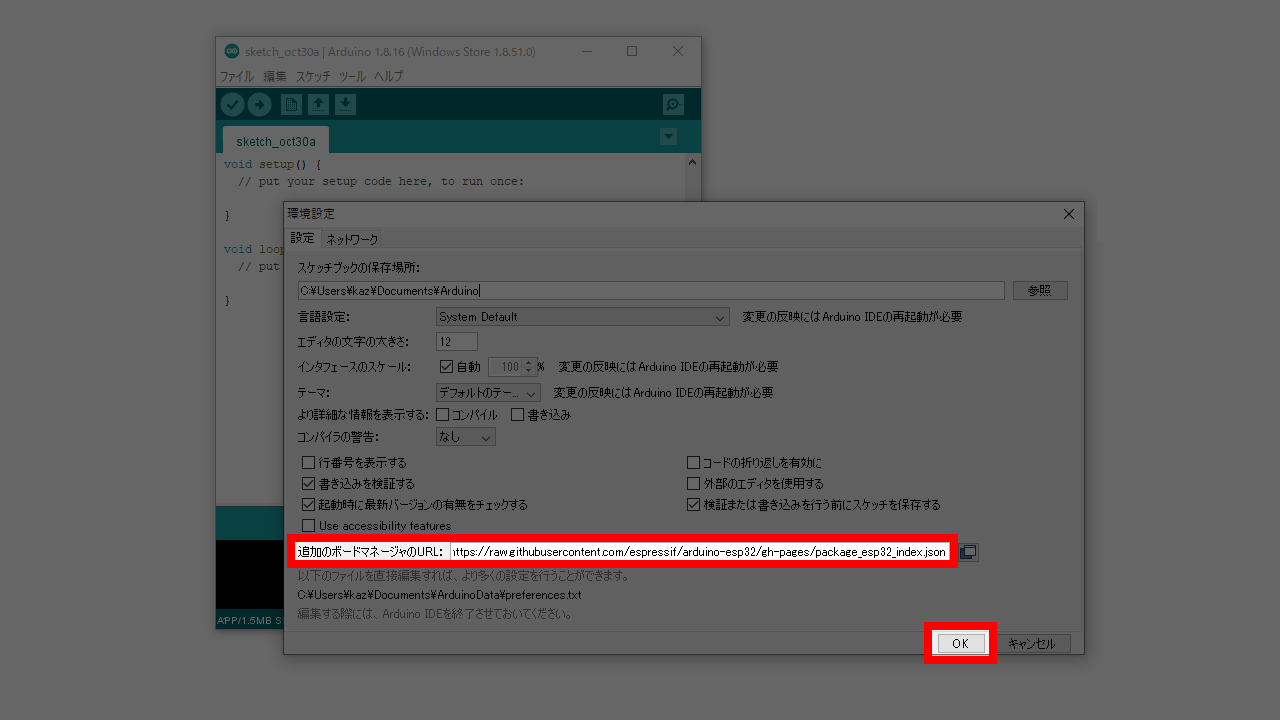Viewport: 1280px width, 720px height.
Task: Open the コンパイラの警告 dropdown
Action: [x=465, y=437]
